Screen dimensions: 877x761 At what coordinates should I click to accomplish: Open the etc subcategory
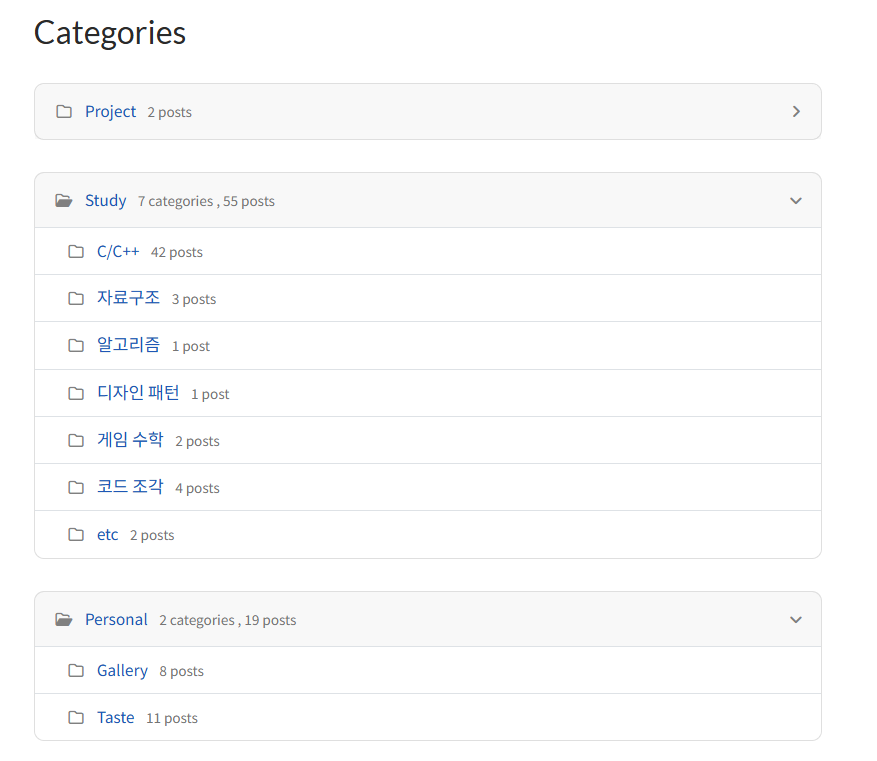point(107,535)
